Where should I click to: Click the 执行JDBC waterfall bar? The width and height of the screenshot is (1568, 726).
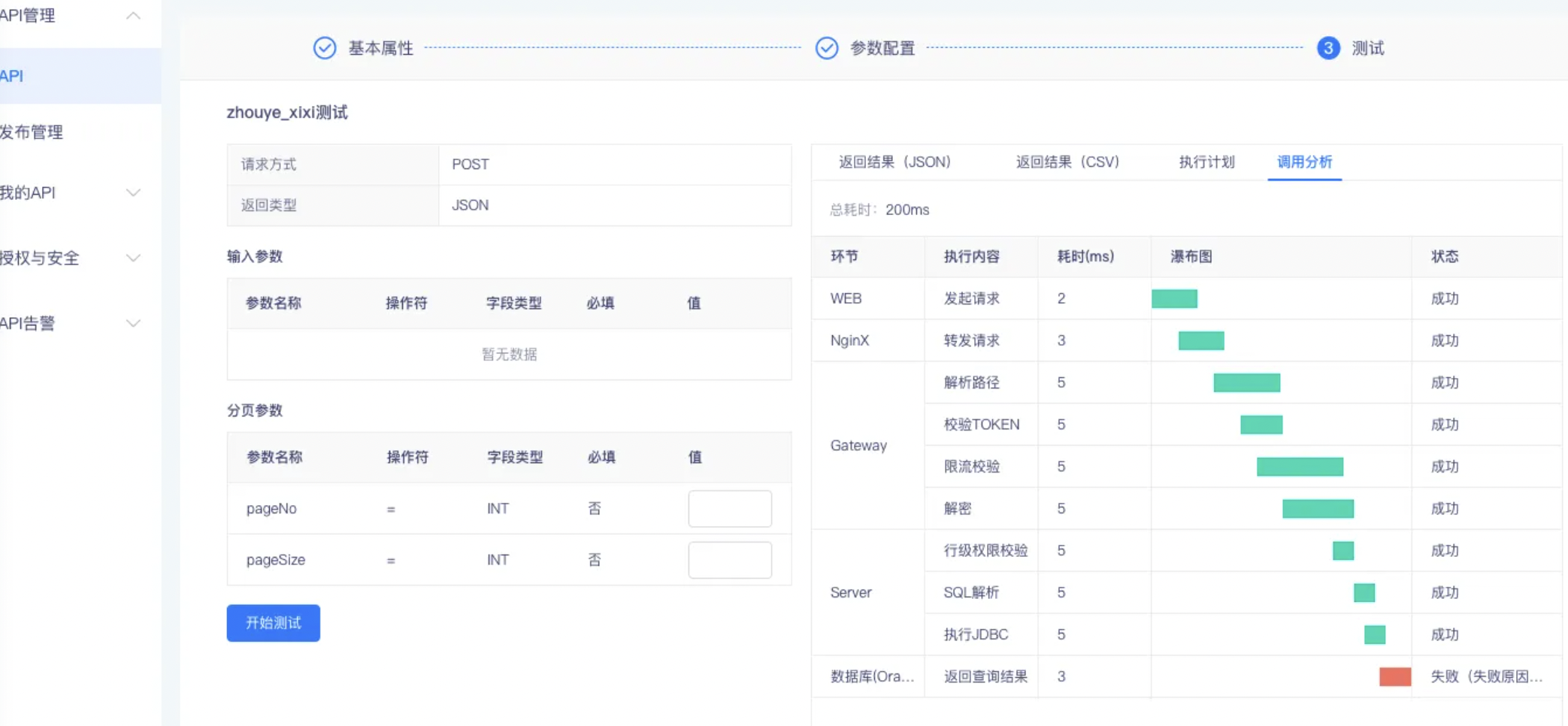point(1375,635)
